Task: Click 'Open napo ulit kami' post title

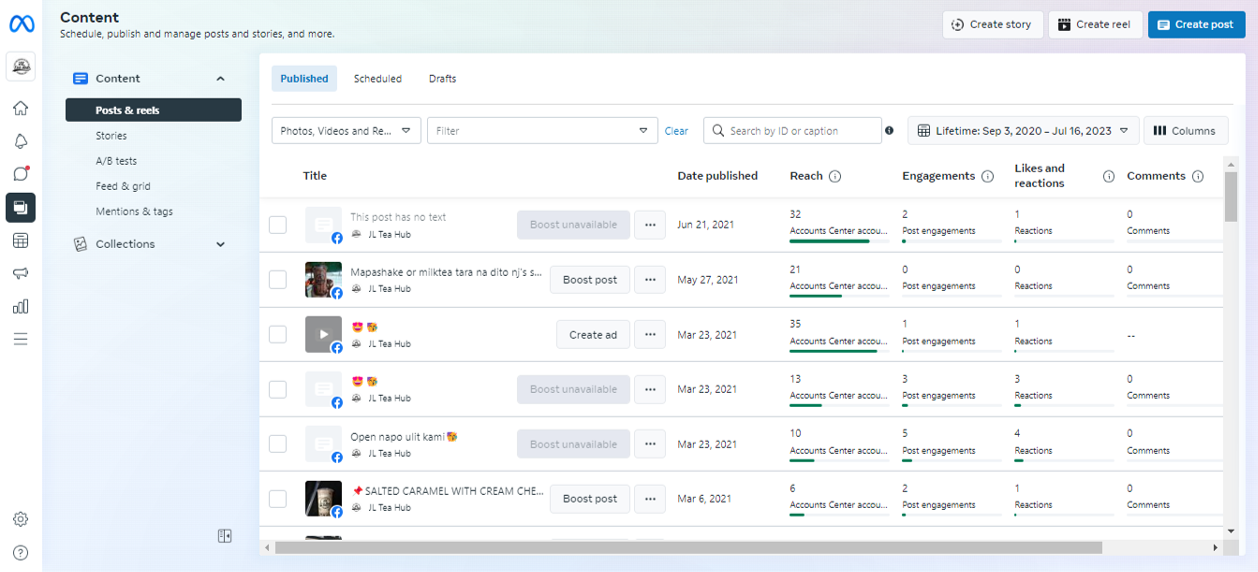Action: pyautogui.click(x=404, y=437)
